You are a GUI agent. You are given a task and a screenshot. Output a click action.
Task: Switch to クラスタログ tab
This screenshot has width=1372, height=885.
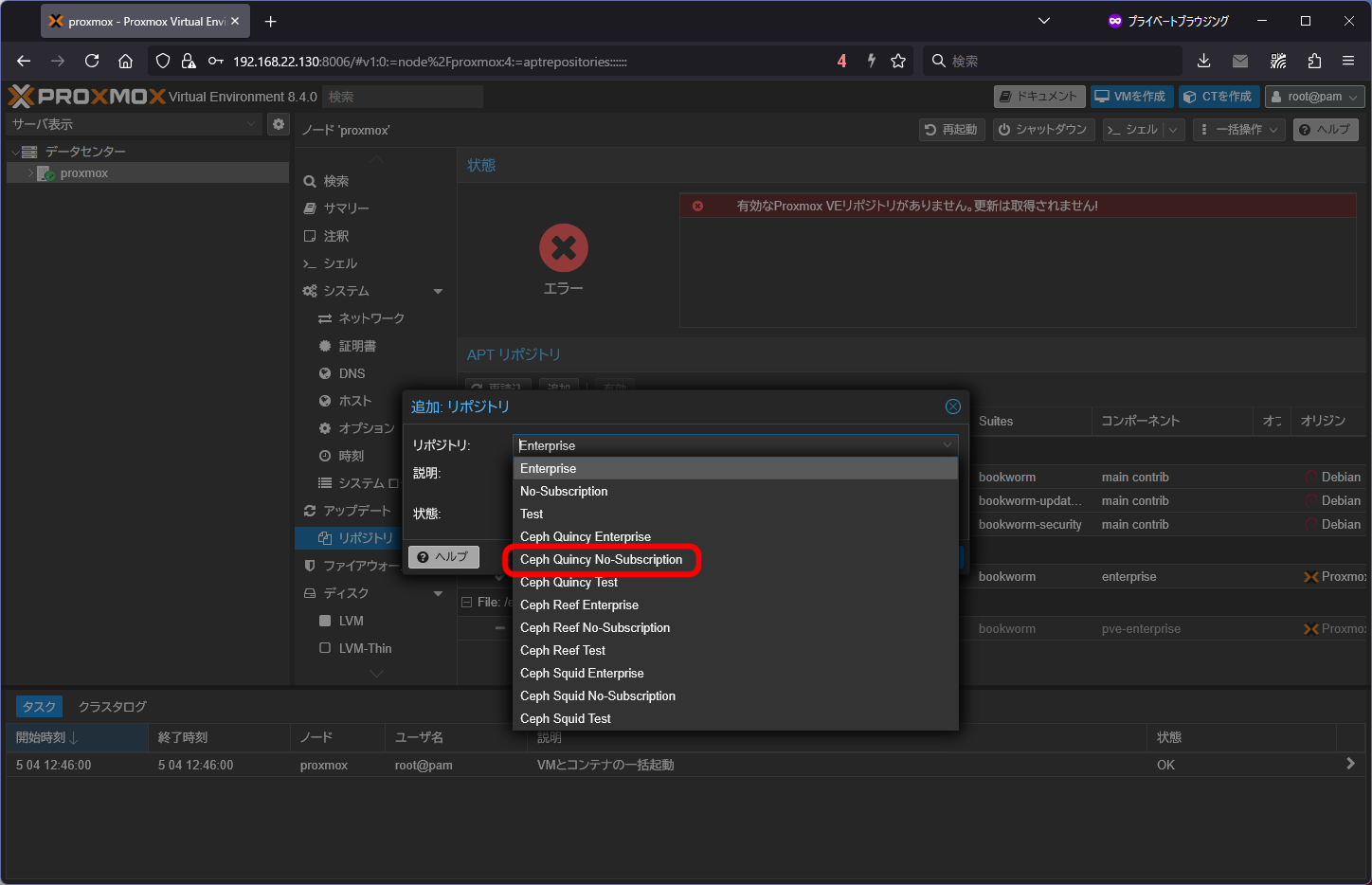[x=112, y=707]
